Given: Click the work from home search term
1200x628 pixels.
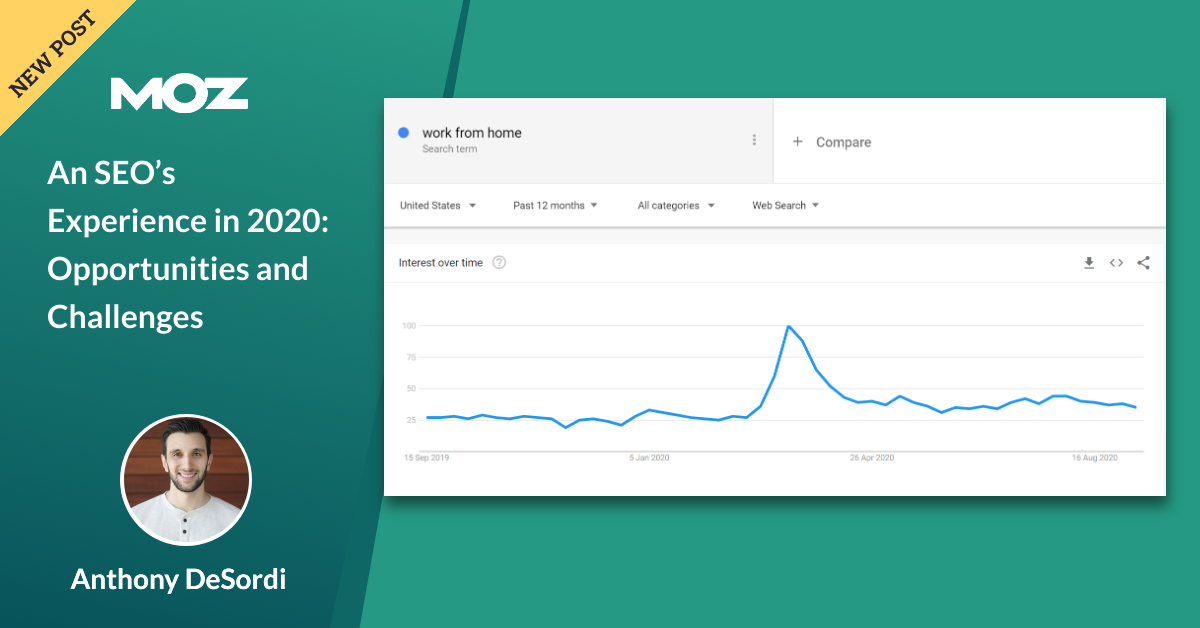Looking at the screenshot, I should (x=472, y=132).
